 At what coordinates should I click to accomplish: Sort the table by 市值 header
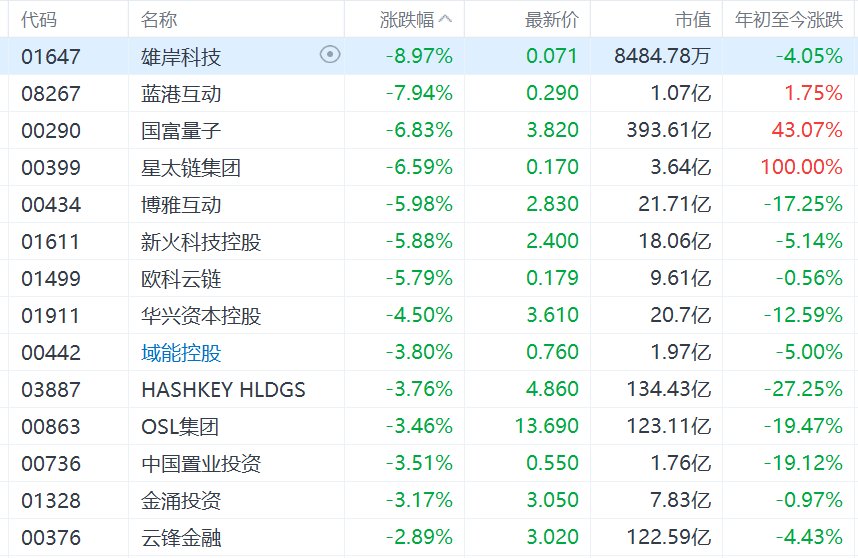[x=692, y=19]
